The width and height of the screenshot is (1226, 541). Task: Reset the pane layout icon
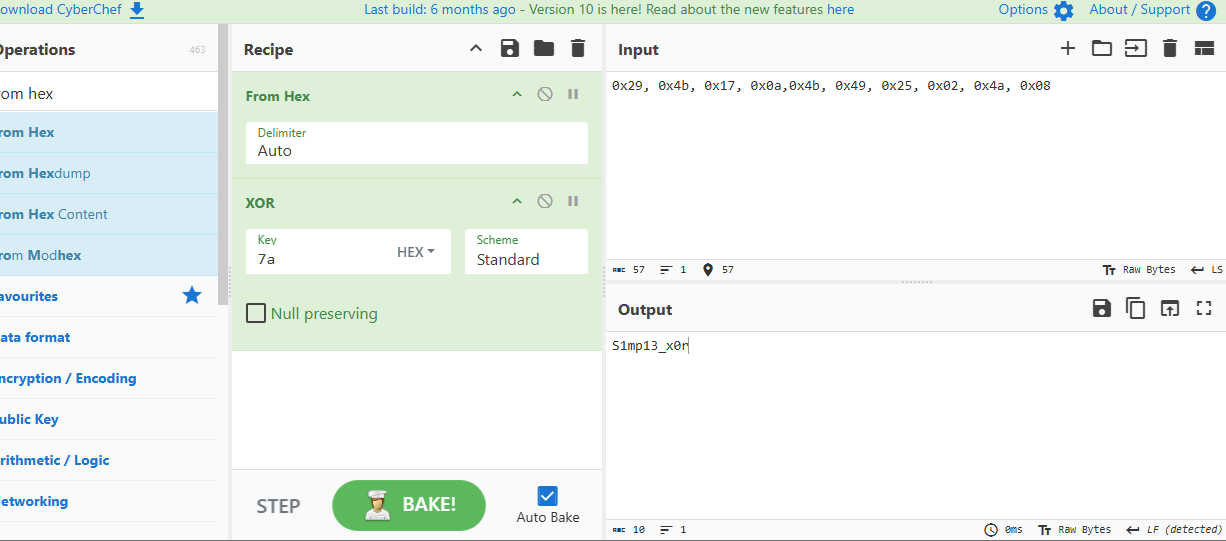[1204, 49]
